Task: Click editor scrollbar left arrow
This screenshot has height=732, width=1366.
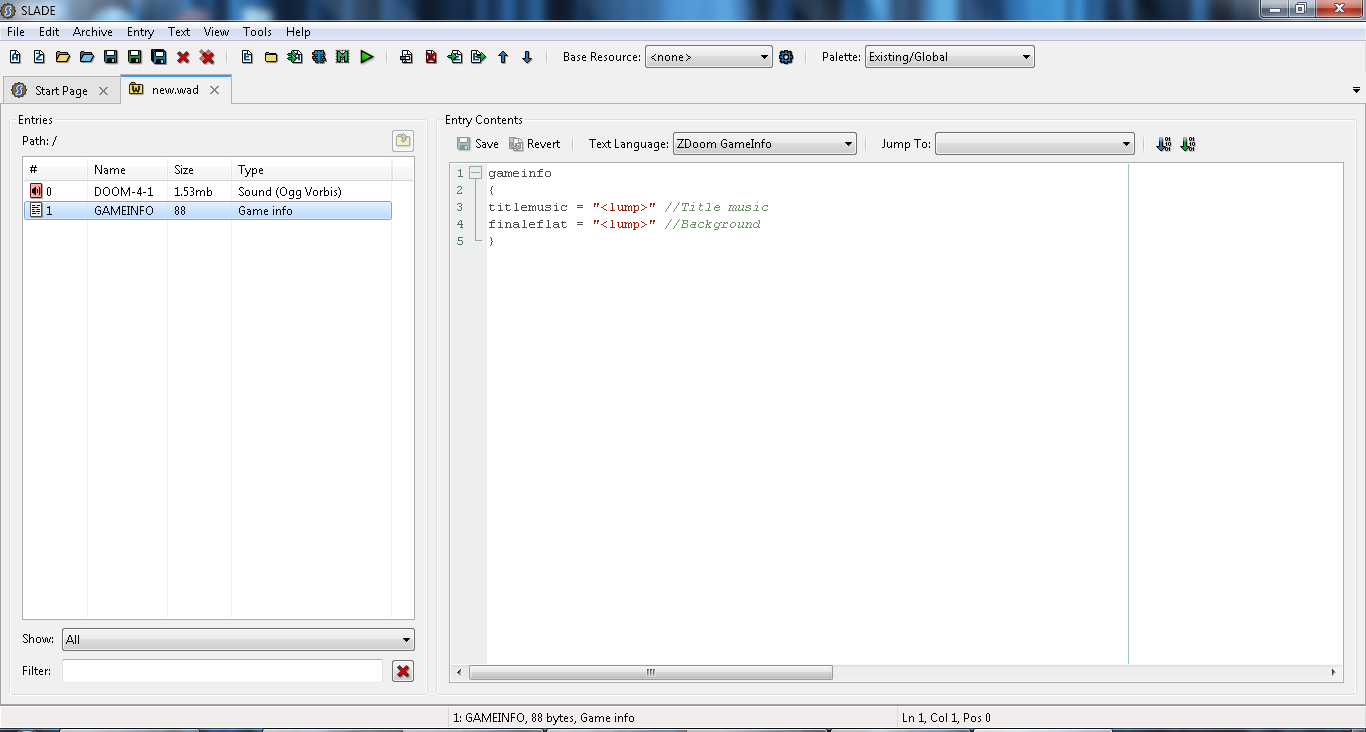Action: 458,673
